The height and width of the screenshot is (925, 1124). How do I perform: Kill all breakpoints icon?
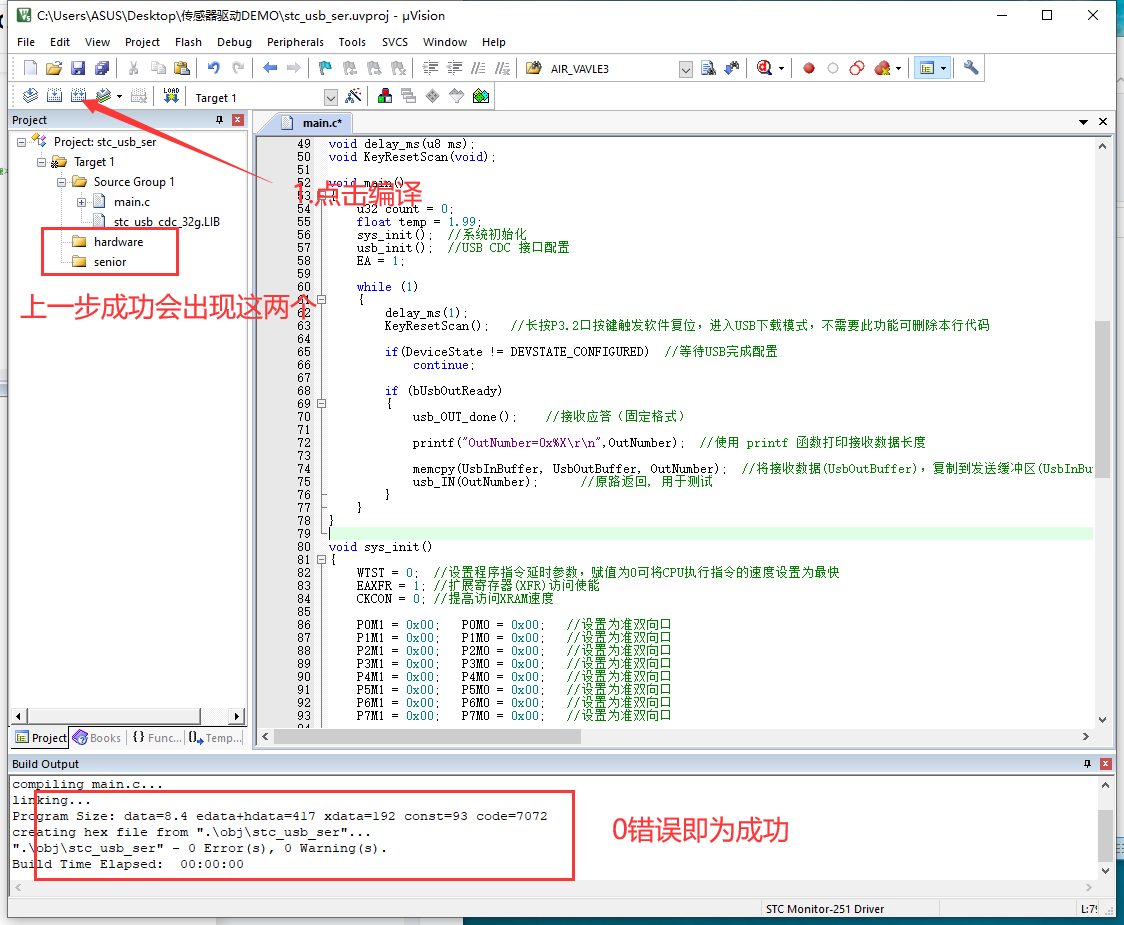pyautogui.click(x=882, y=68)
